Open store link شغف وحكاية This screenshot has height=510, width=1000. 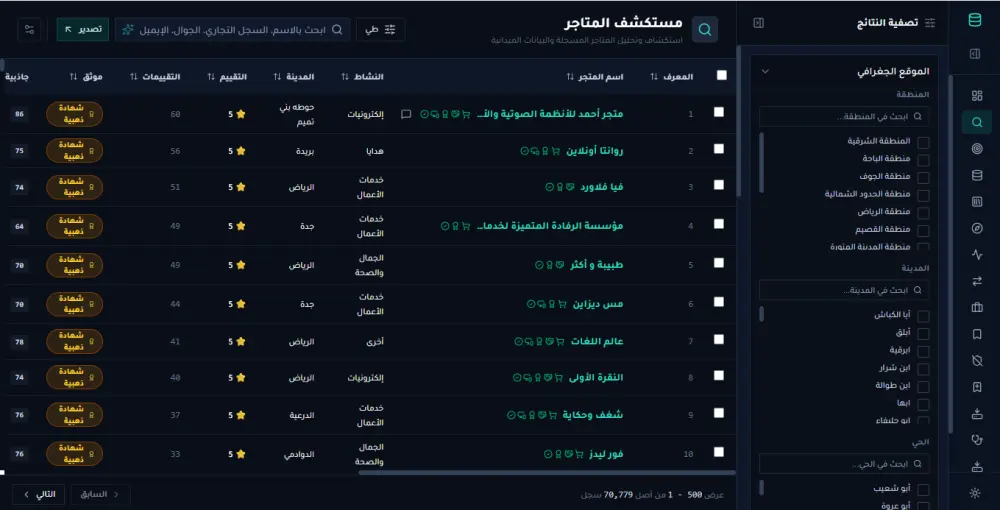click(593, 415)
